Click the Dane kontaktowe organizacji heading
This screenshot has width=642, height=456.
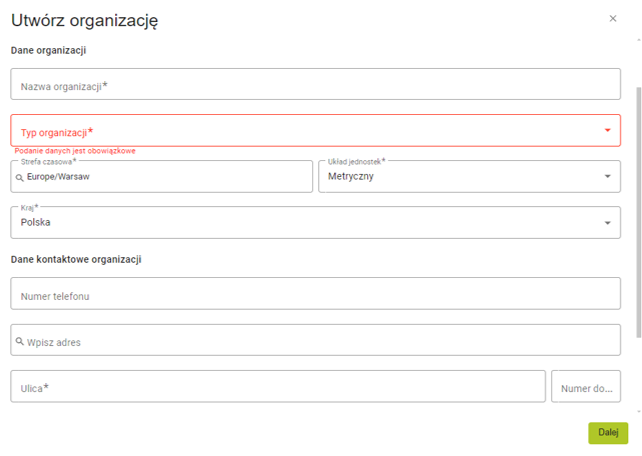click(x=76, y=260)
